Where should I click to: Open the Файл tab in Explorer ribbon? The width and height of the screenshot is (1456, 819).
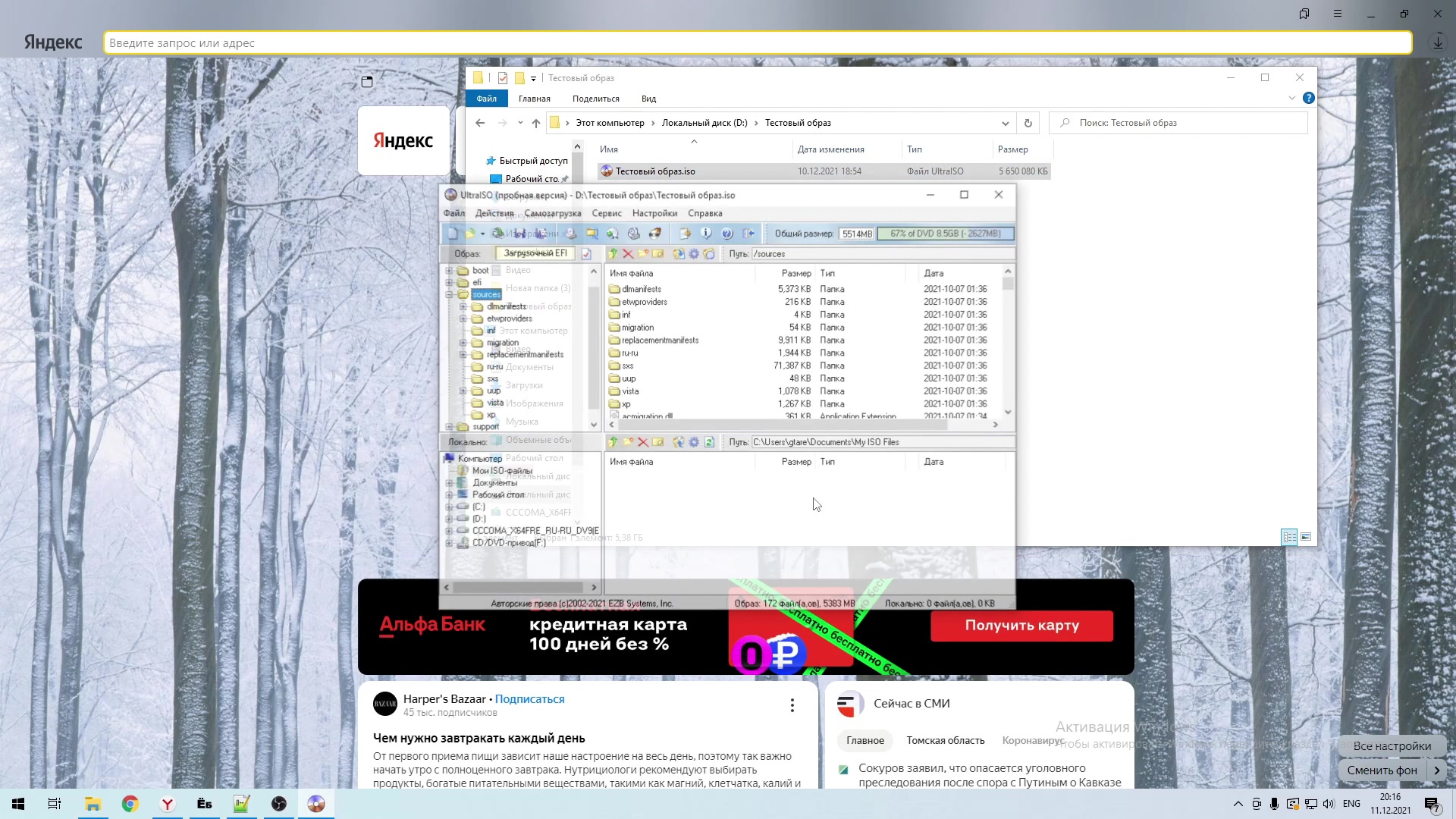[x=486, y=99]
